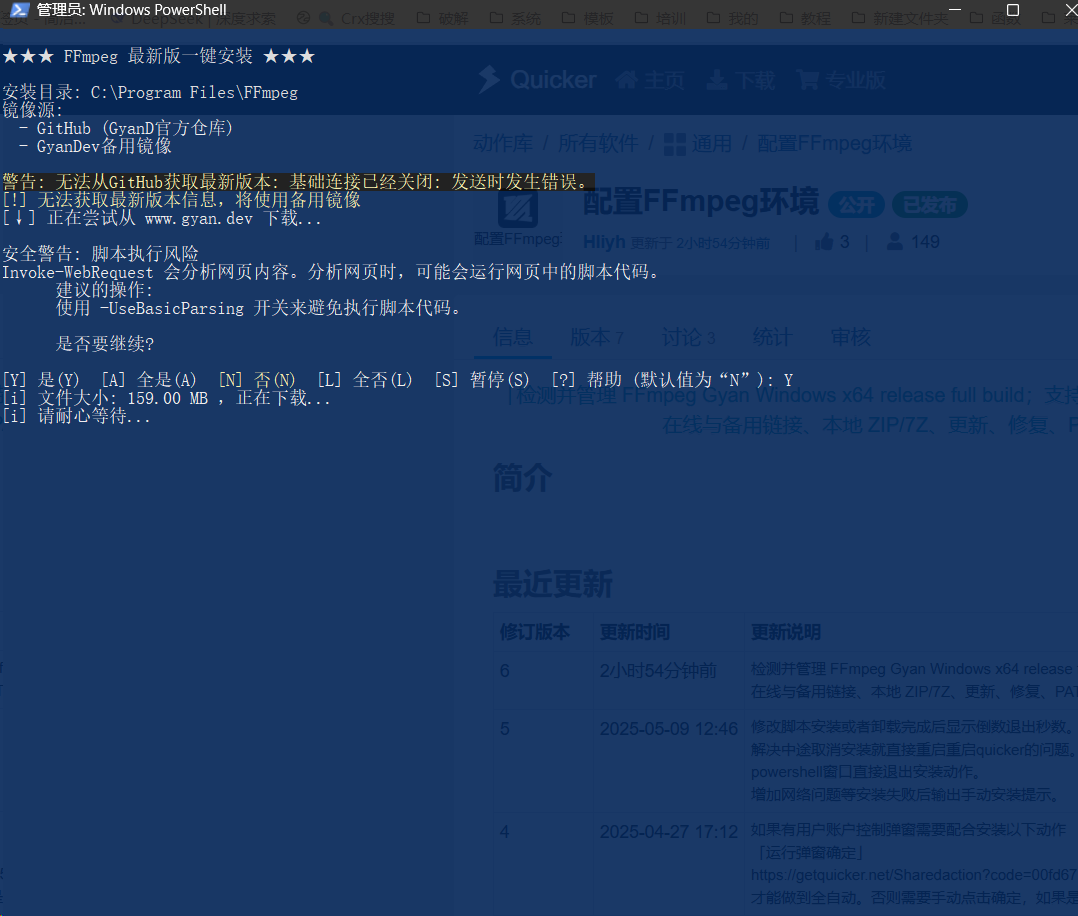This screenshot has width=1078, height=916.
Task: Switch to the 信息 tab
Action: [512, 337]
